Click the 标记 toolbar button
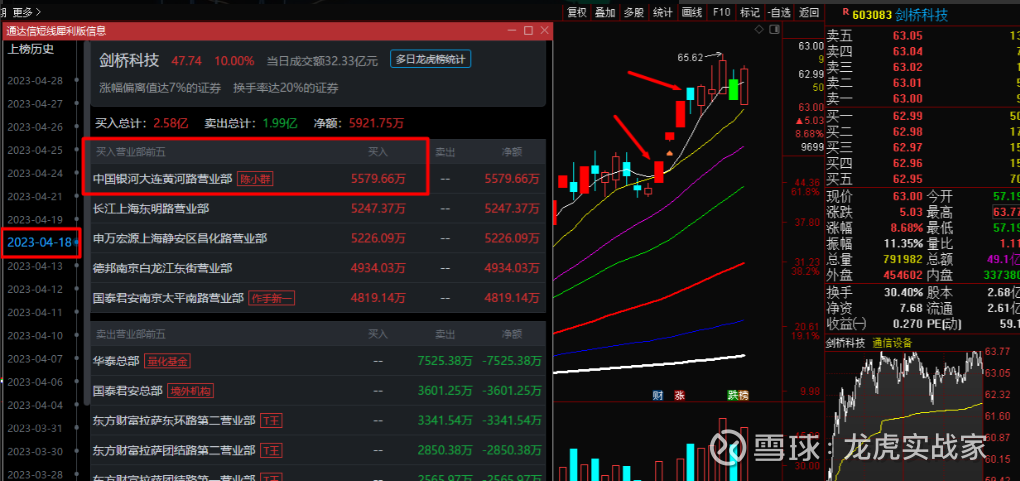 [749, 12]
